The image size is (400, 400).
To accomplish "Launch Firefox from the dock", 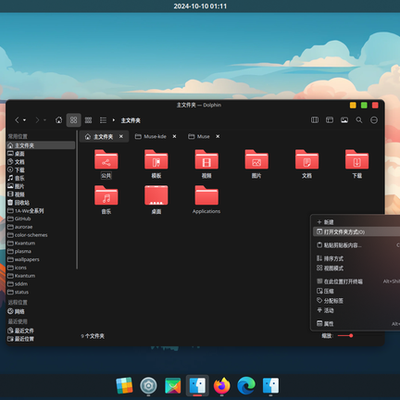I will click(x=222, y=386).
